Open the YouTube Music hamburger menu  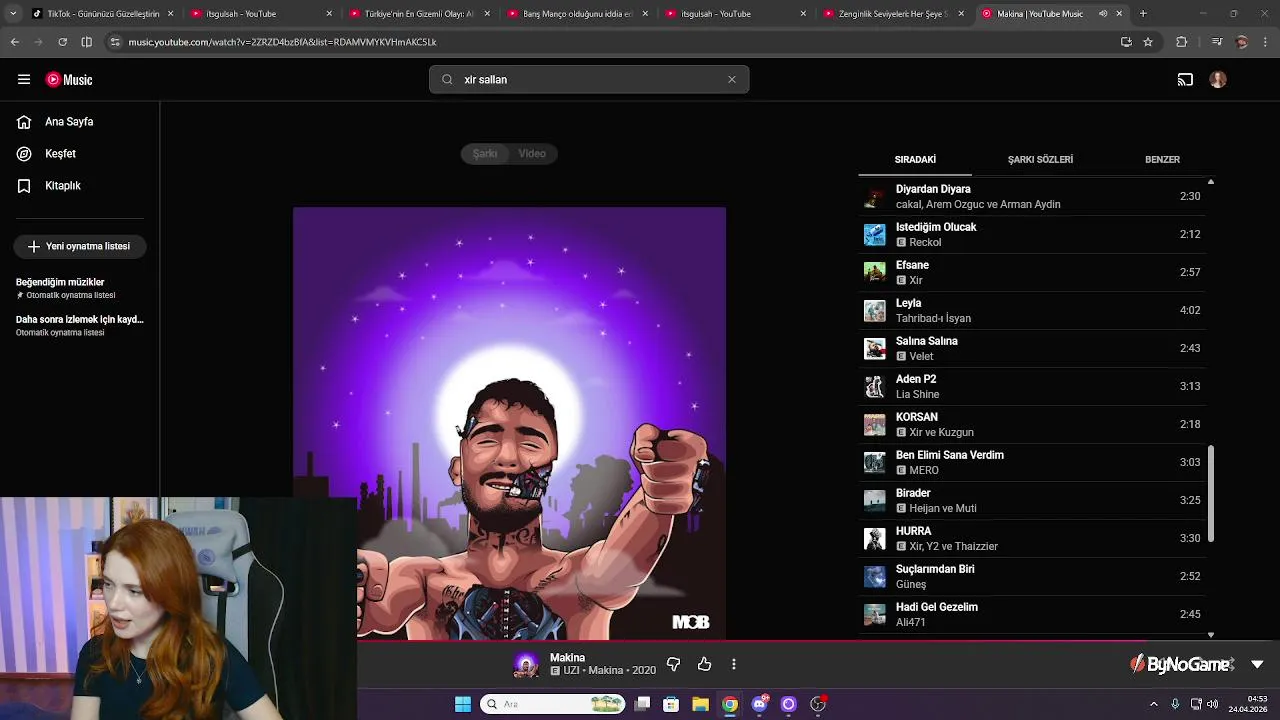pyautogui.click(x=24, y=79)
